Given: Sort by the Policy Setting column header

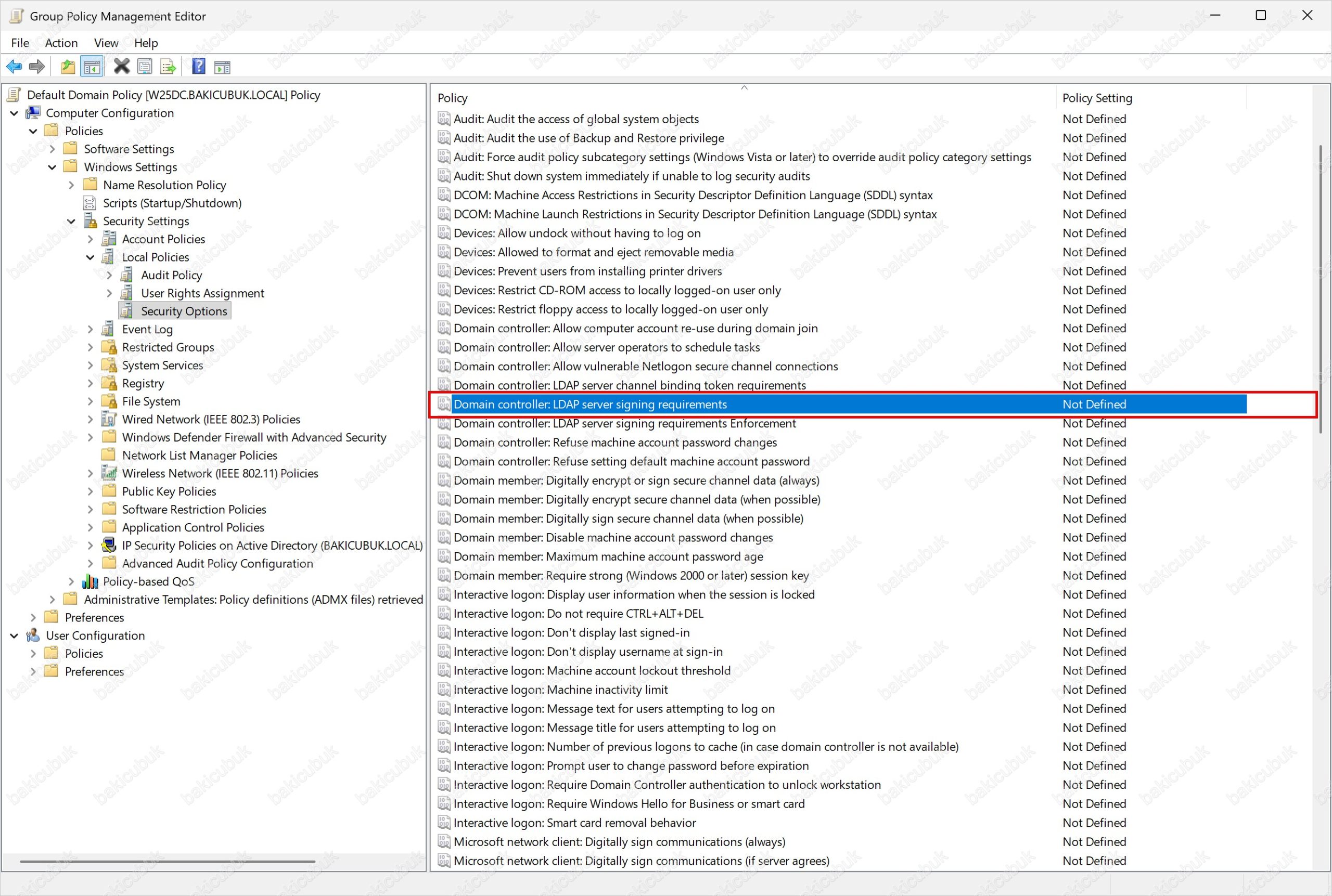Looking at the screenshot, I should pyautogui.click(x=1151, y=98).
